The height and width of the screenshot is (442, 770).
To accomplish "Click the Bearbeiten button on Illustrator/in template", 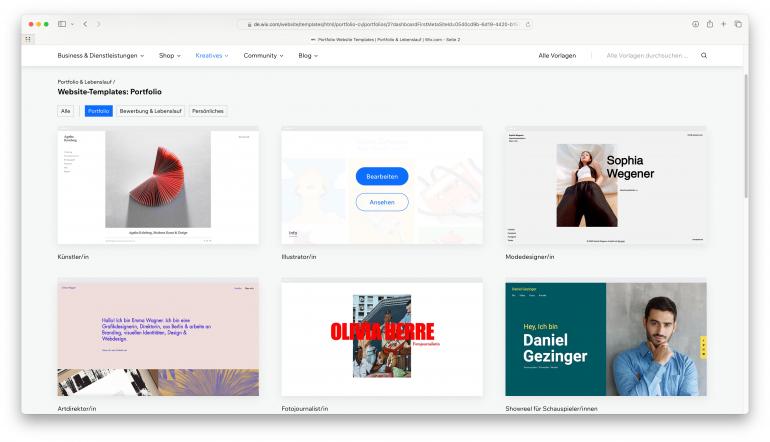I will [x=382, y=176].
